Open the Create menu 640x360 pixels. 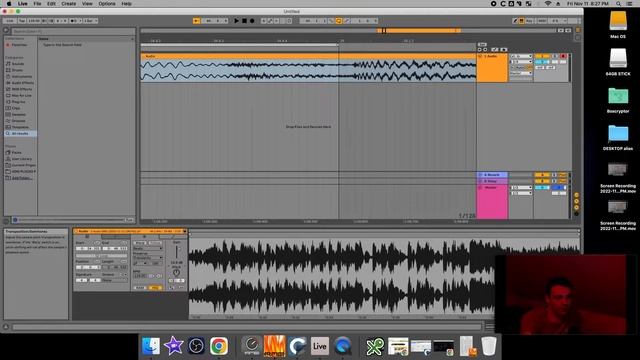(69, 4)
